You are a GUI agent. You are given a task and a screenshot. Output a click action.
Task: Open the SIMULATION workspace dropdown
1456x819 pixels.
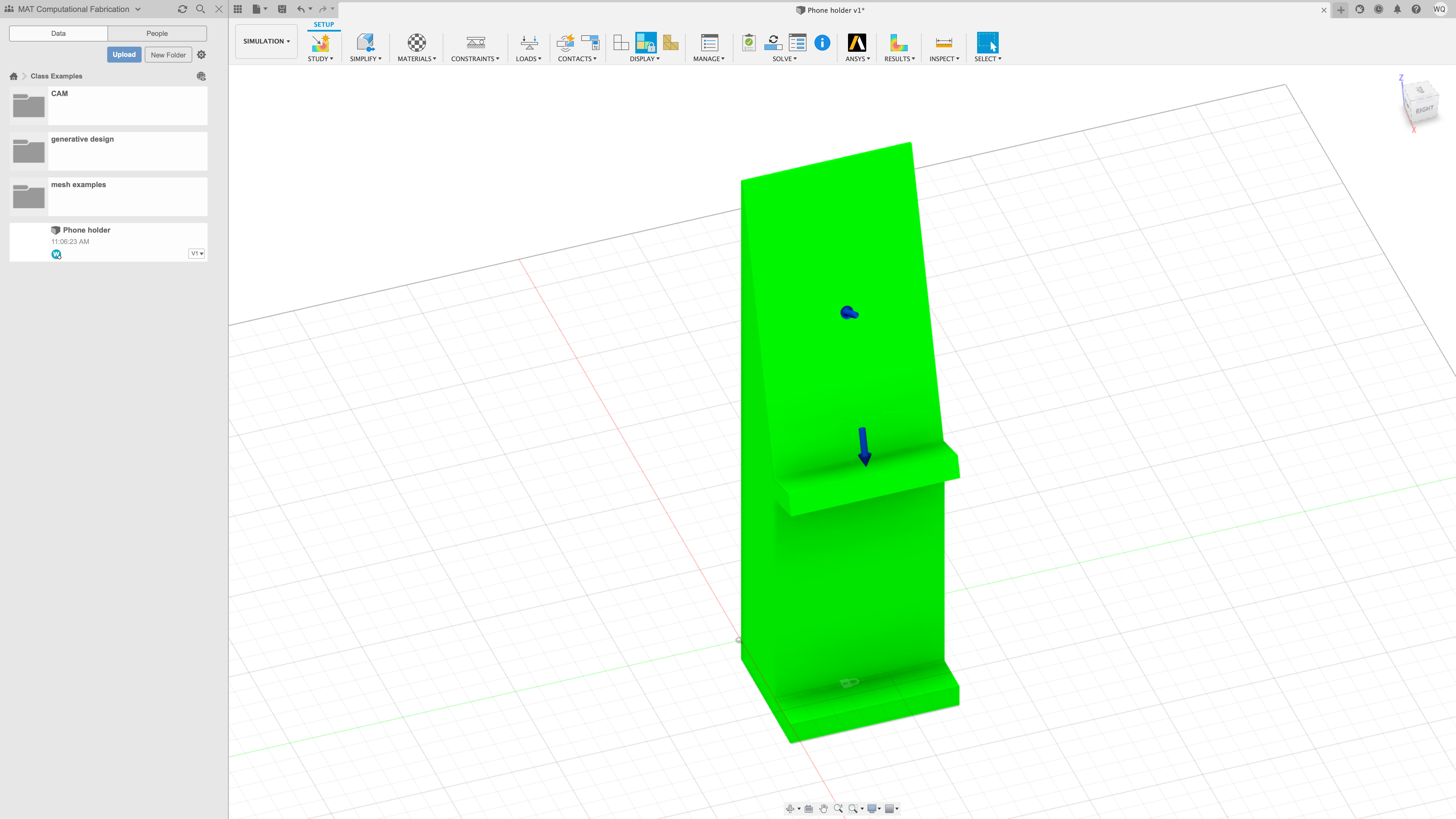266,41
